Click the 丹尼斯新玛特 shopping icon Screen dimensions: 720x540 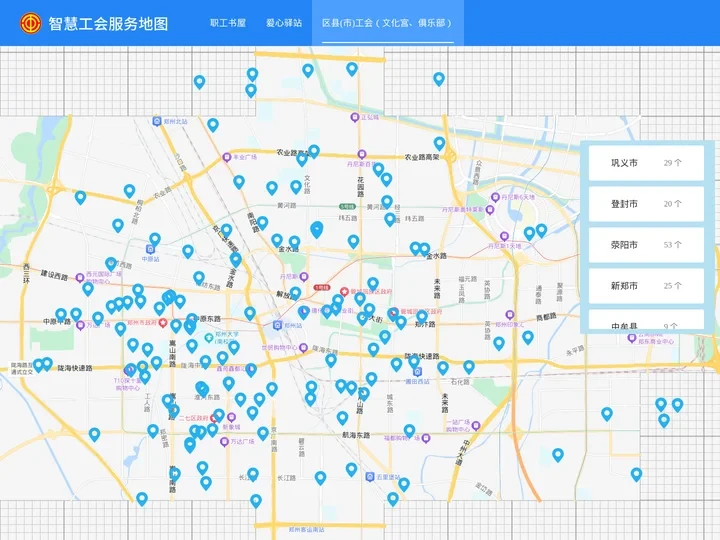(490, 210)
